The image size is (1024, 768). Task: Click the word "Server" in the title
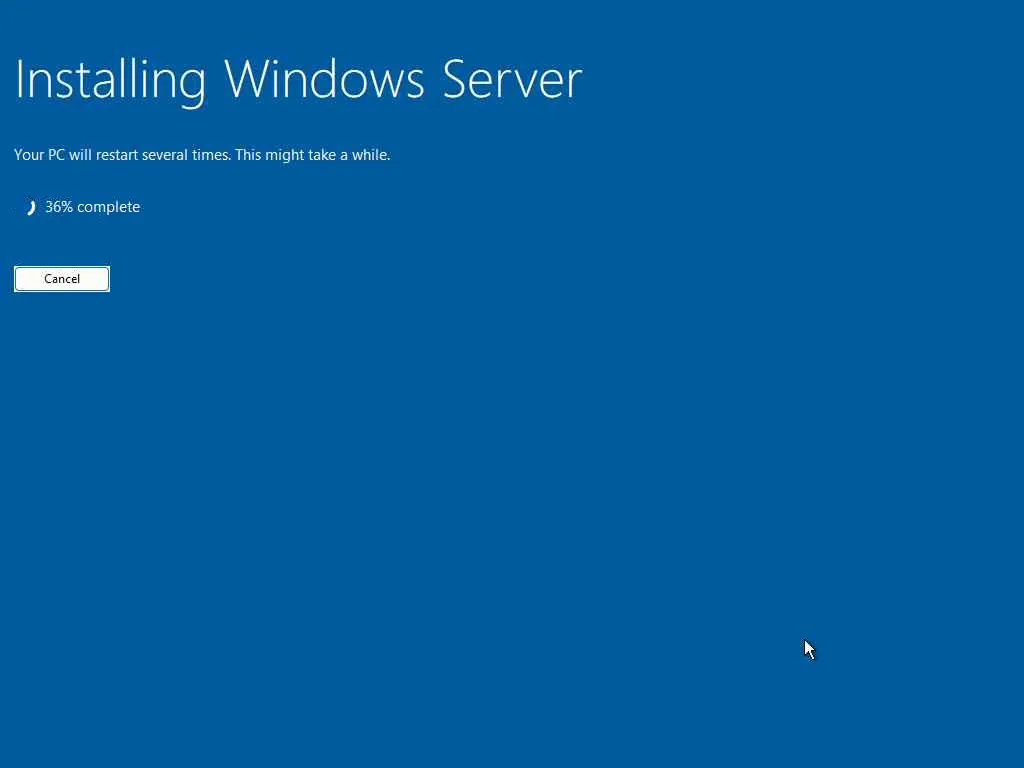point(512,80)
